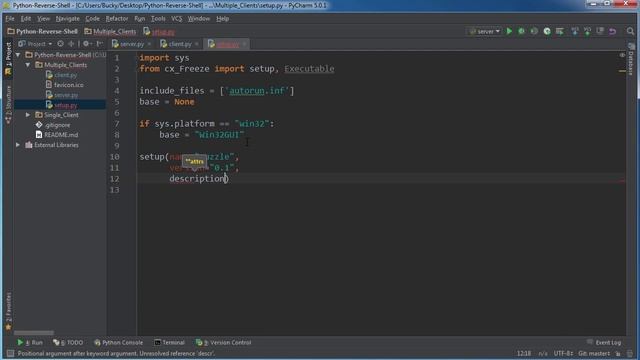Open the Tools menu

pyautogui.click(x=158, y=19)
